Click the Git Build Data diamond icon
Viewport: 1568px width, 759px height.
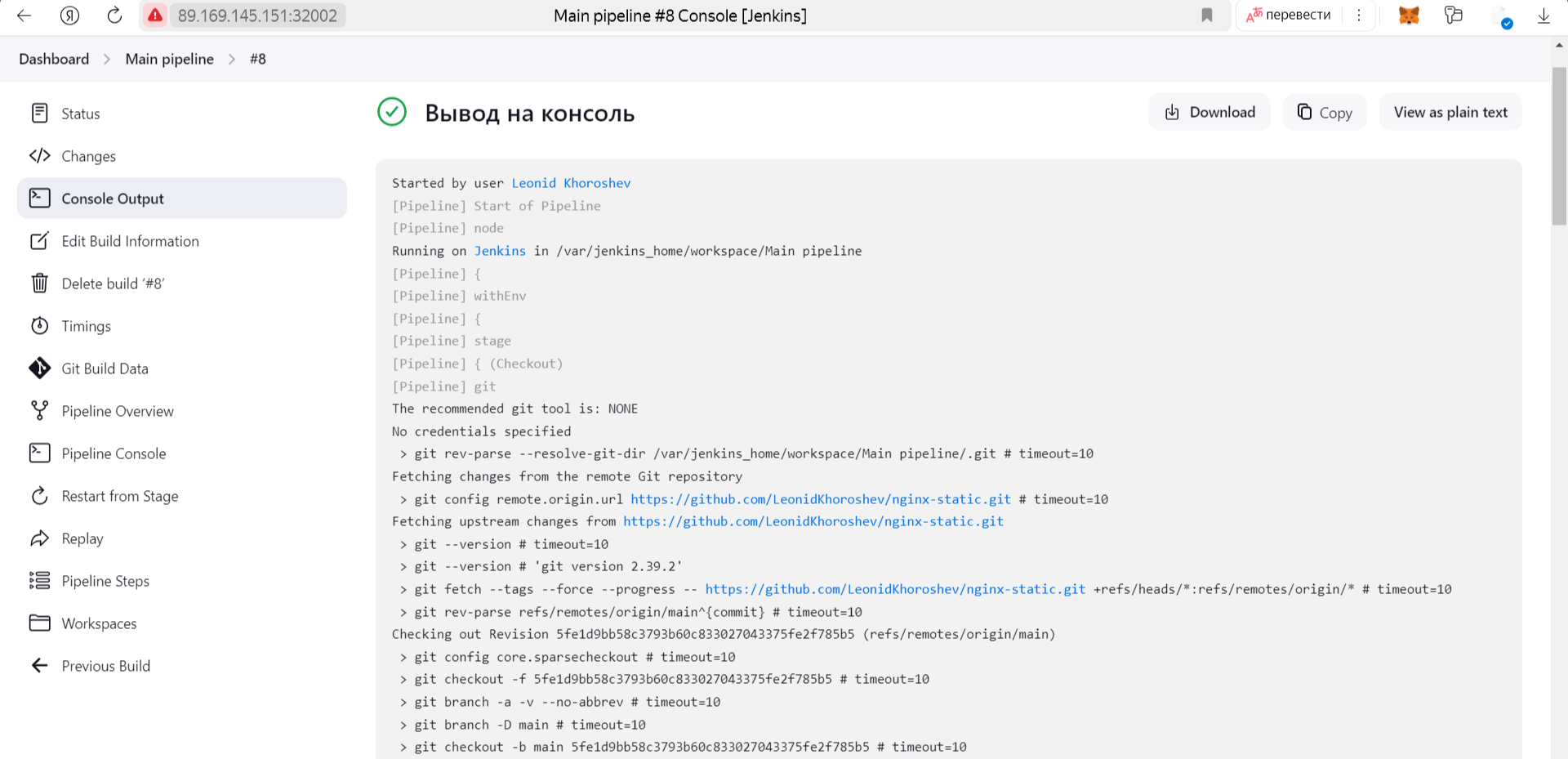point(39,368)
